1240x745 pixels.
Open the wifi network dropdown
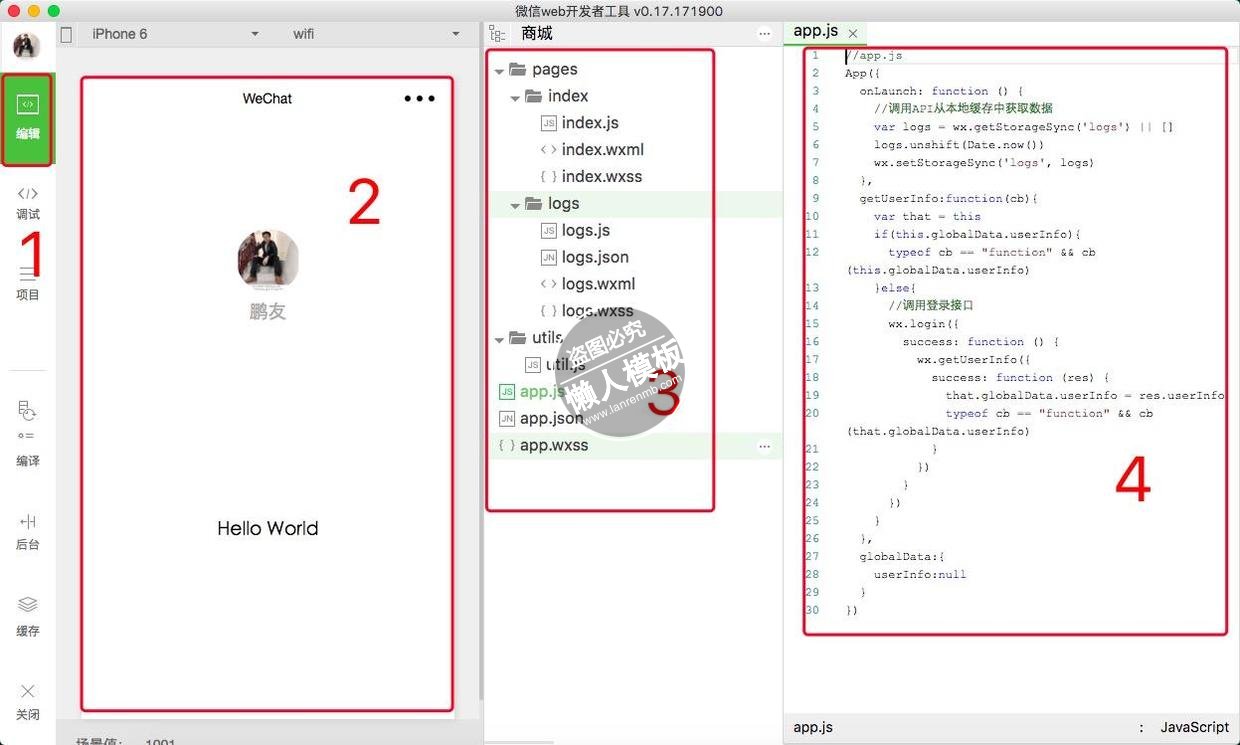coord(374,34)
